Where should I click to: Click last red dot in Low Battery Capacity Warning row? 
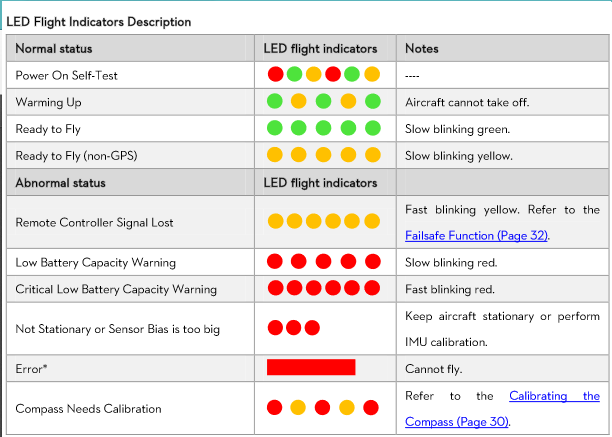(x=372, y=262)
